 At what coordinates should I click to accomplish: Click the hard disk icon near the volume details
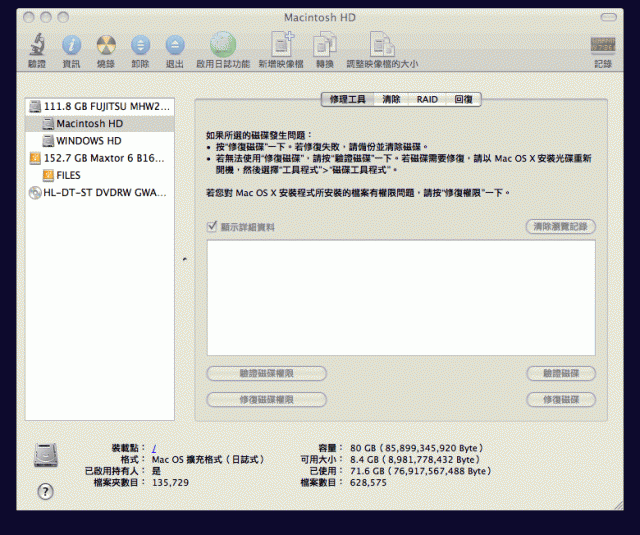(x=46, y=455)
